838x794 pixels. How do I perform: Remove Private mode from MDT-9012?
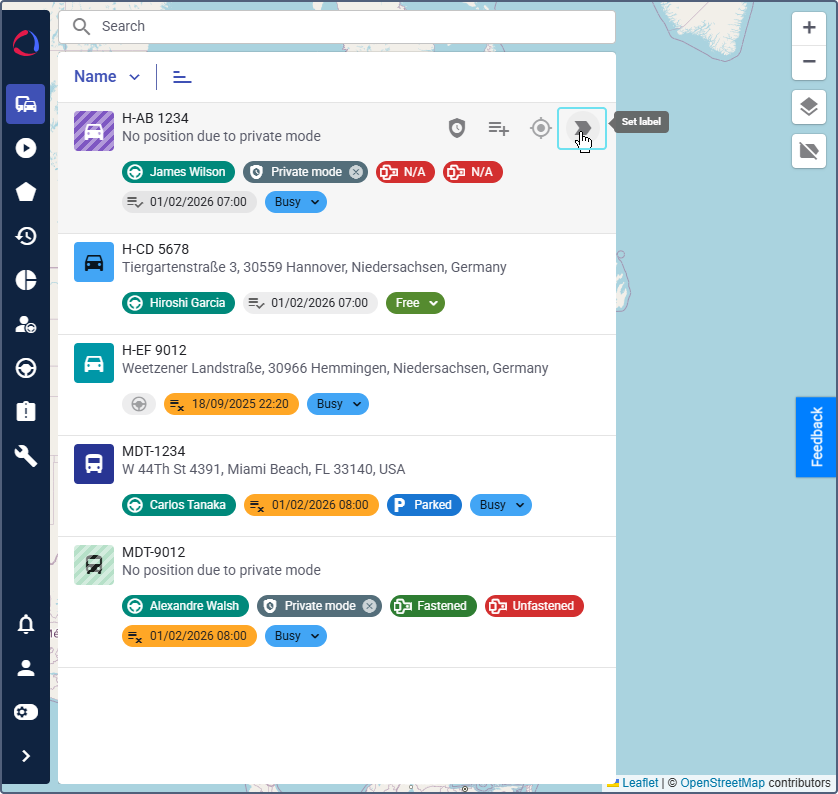(369, 606)
